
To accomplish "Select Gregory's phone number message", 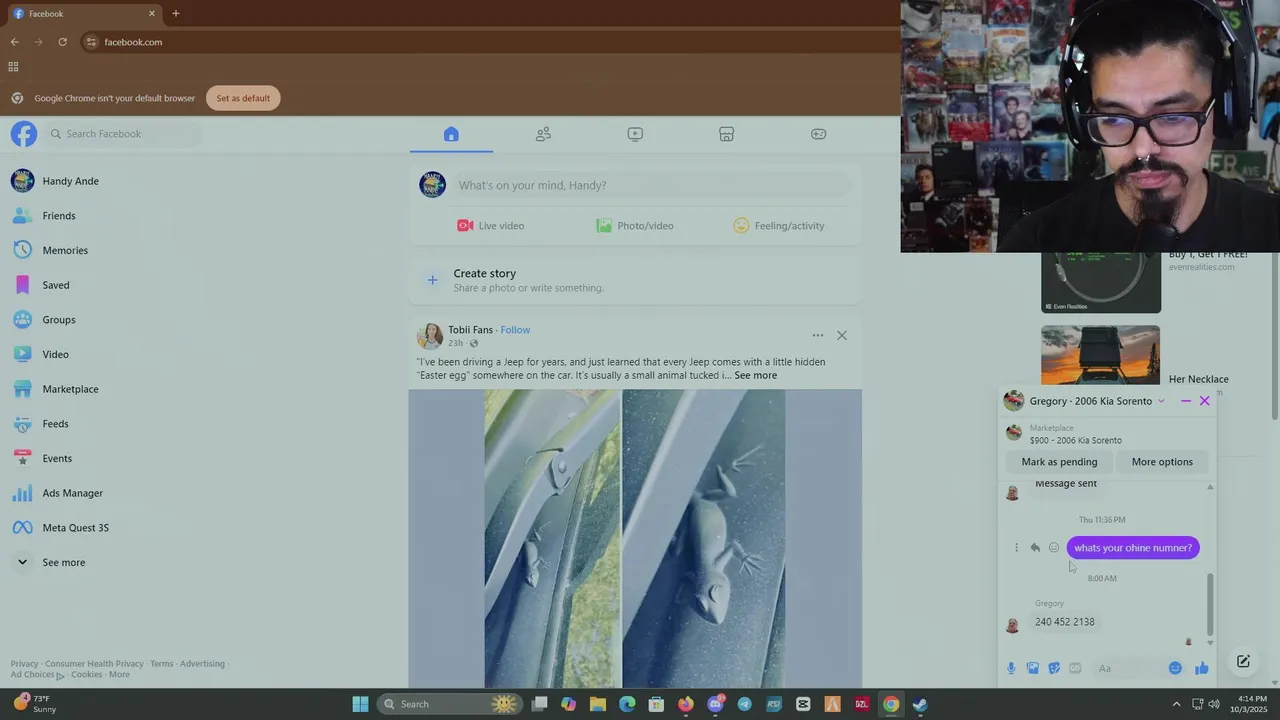I will 1065,622.
